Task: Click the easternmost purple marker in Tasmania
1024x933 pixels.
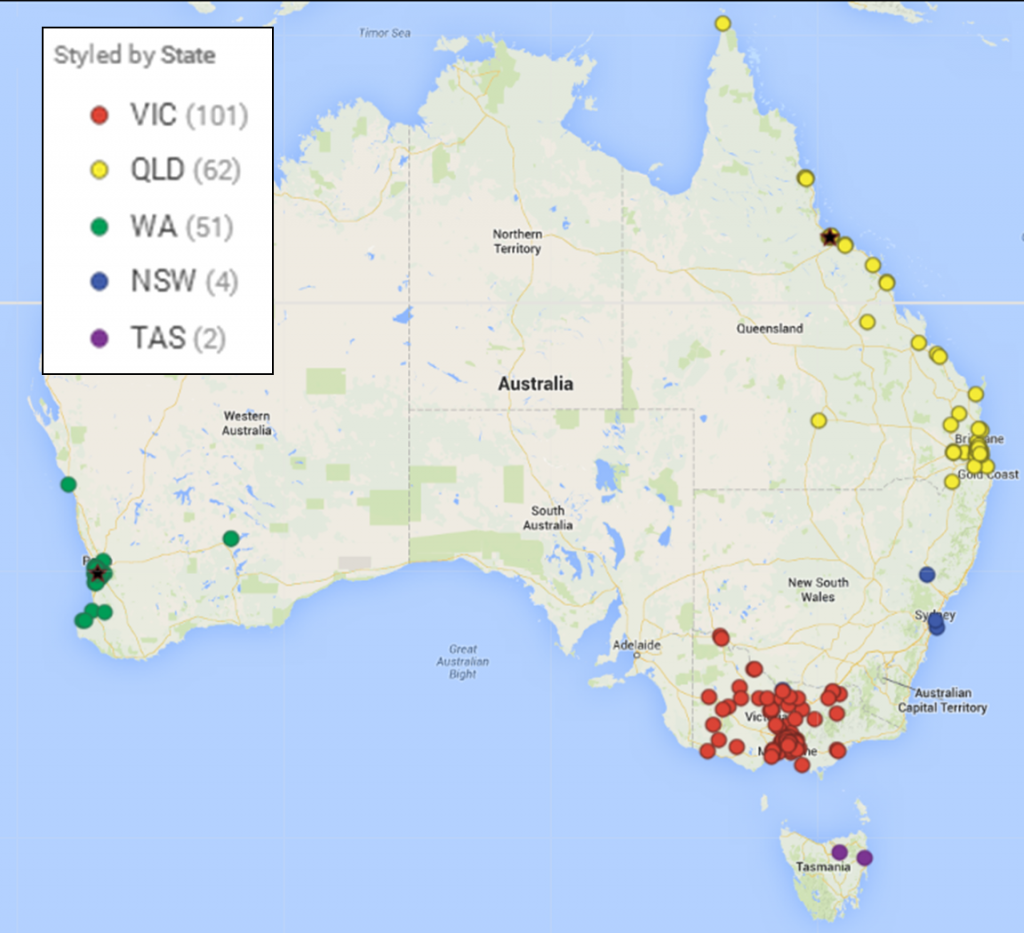Action: click(865, 858)
